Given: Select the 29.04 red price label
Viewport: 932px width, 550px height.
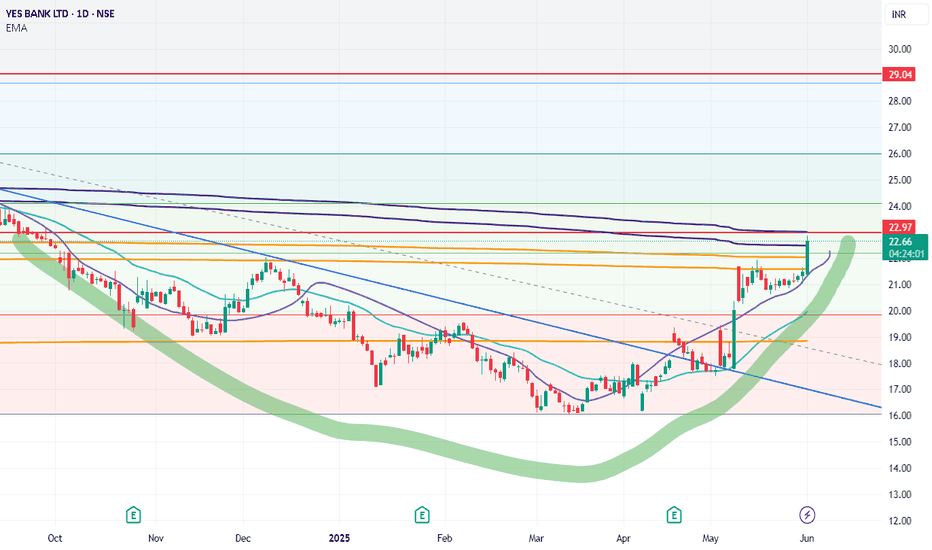Looking at the screenshot, I should (900, 74).
